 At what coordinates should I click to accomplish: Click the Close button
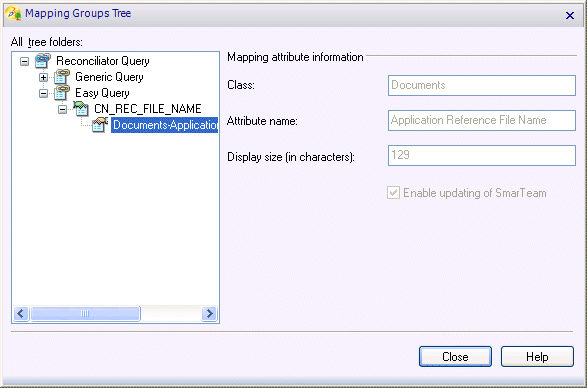point(455,357)
